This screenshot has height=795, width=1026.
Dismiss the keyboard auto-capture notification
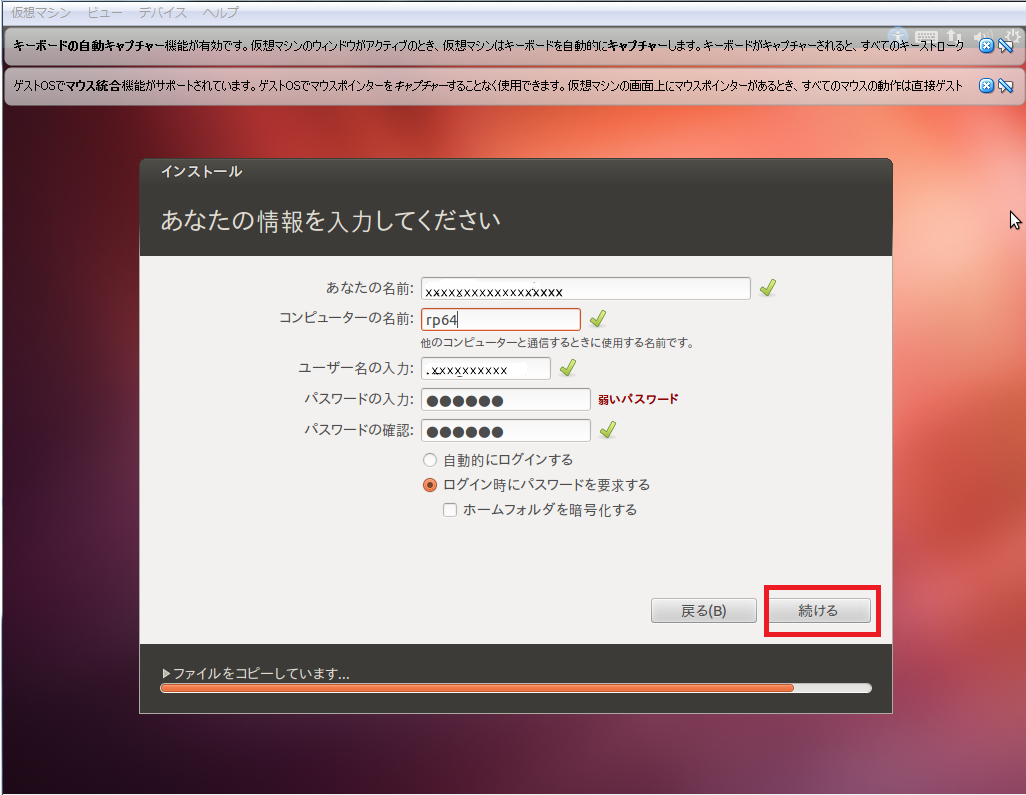click(985, 46)
